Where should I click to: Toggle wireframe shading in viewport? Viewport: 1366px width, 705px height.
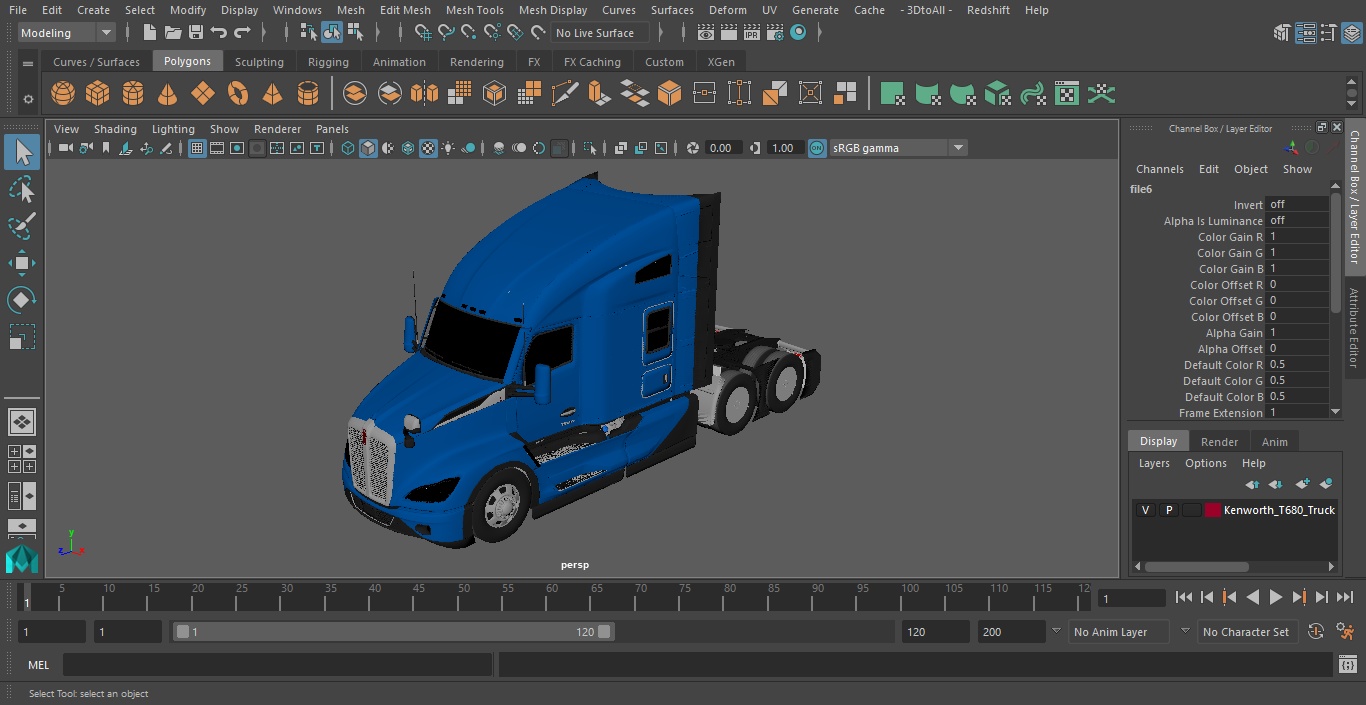point(348,148)
